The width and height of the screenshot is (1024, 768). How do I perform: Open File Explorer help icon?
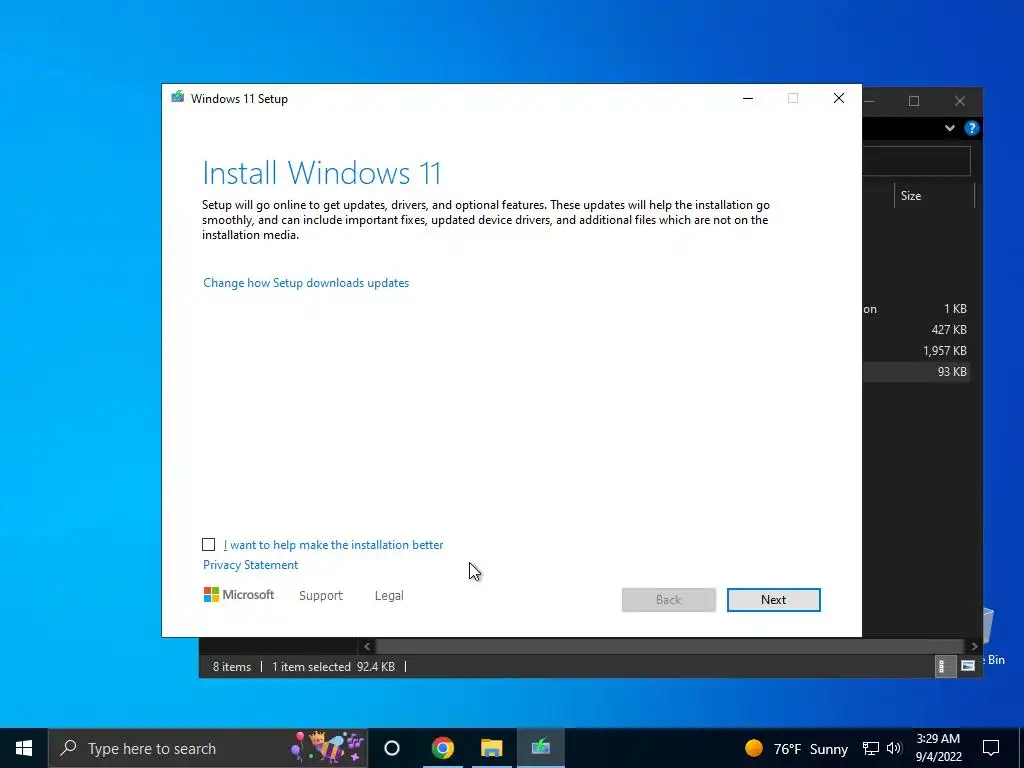click(972, 128)
